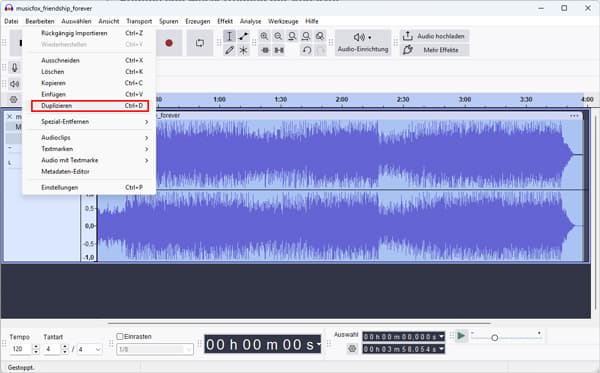
Task: Click the speaker playback meter icon
Action: (15, 84)
